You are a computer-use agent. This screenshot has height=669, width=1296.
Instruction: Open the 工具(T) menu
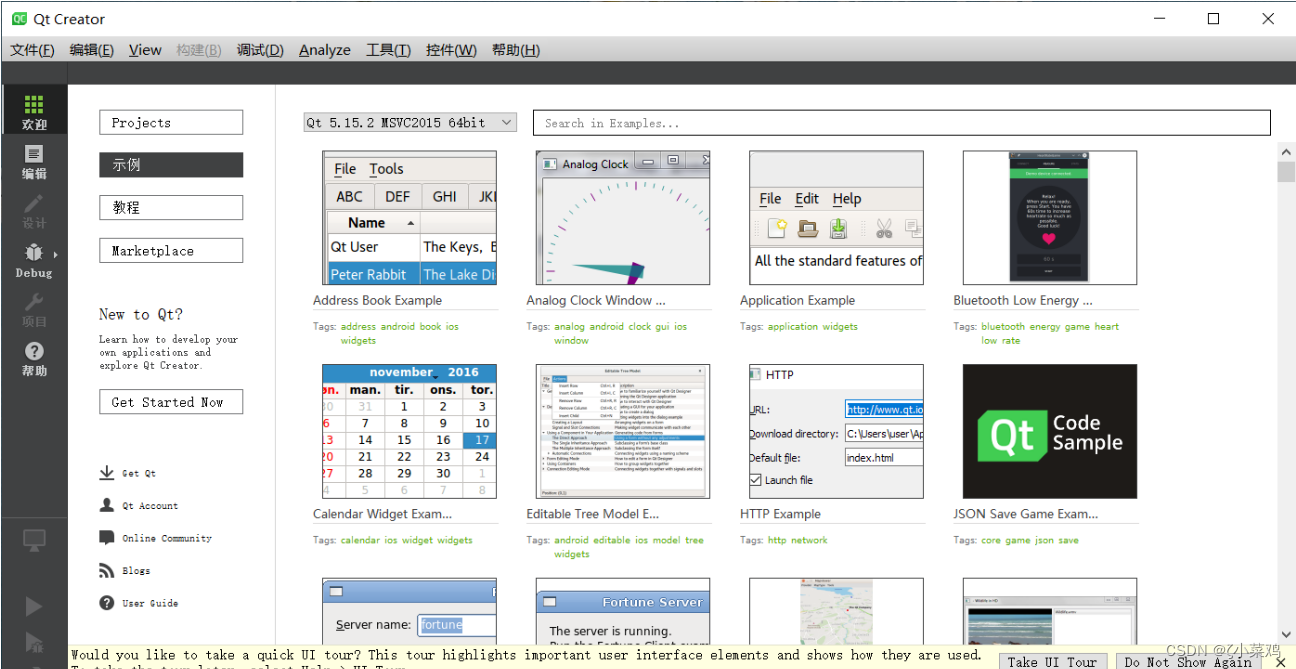click(388, 50)
